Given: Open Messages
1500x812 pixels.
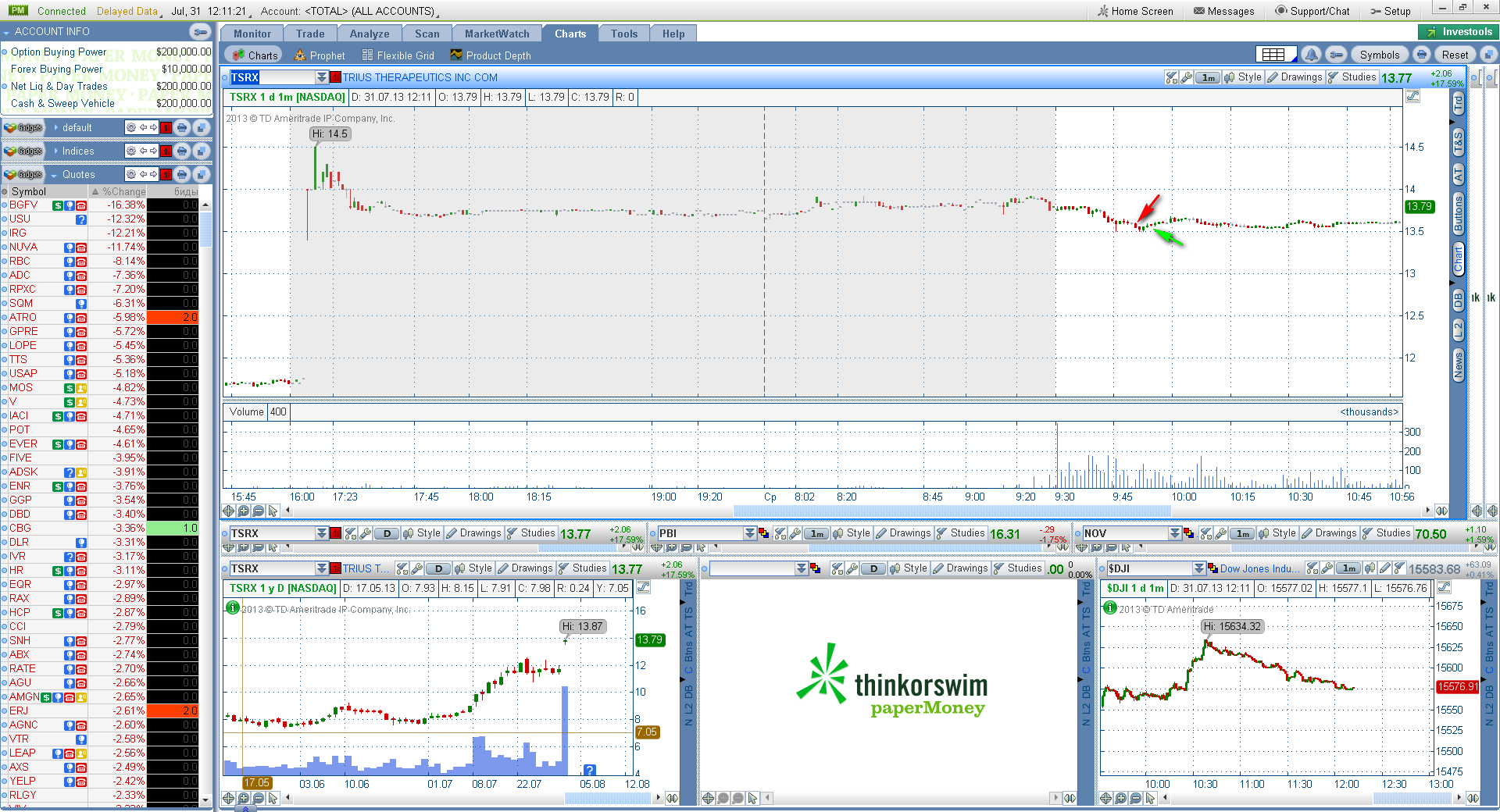Looking at the screenshot, I should 1224,11.
